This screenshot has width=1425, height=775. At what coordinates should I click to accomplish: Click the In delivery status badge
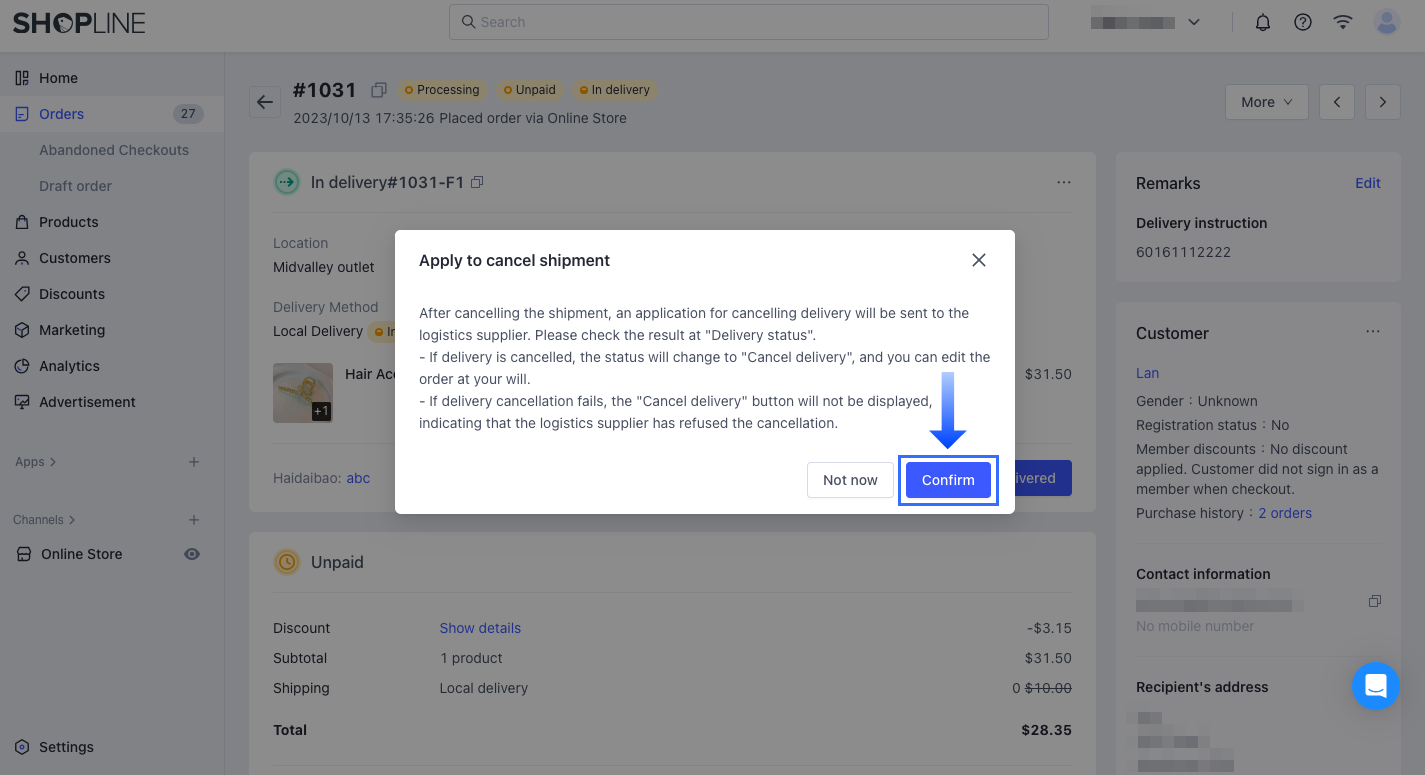615,90
